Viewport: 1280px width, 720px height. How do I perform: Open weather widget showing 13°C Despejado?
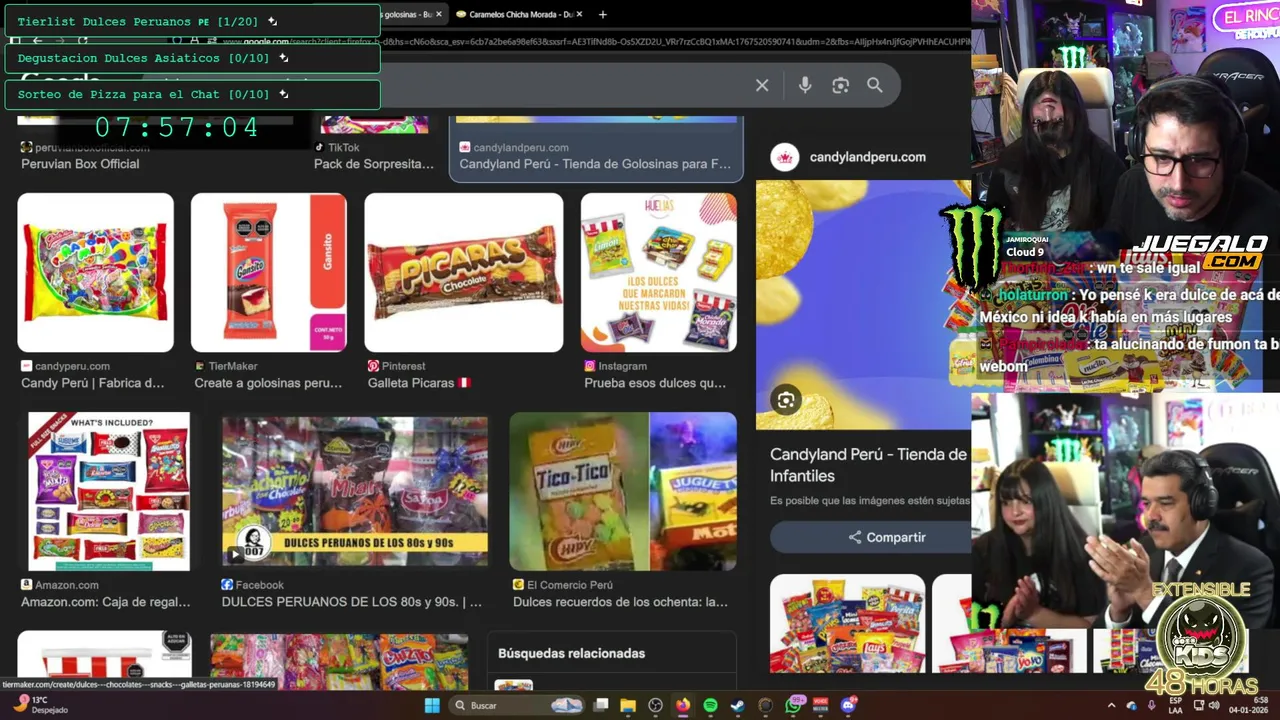(40, 705)
